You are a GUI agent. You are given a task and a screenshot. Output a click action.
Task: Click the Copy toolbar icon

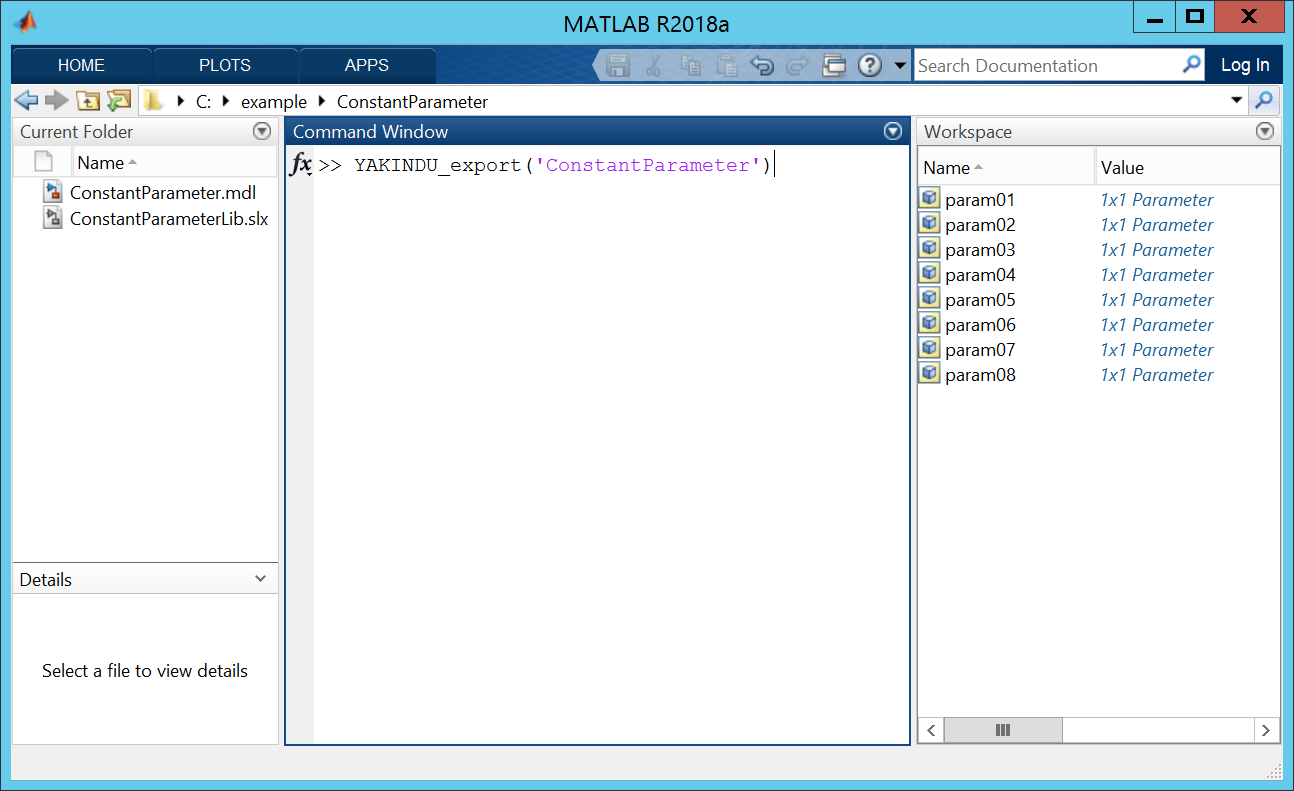click(x=690, y=65)
